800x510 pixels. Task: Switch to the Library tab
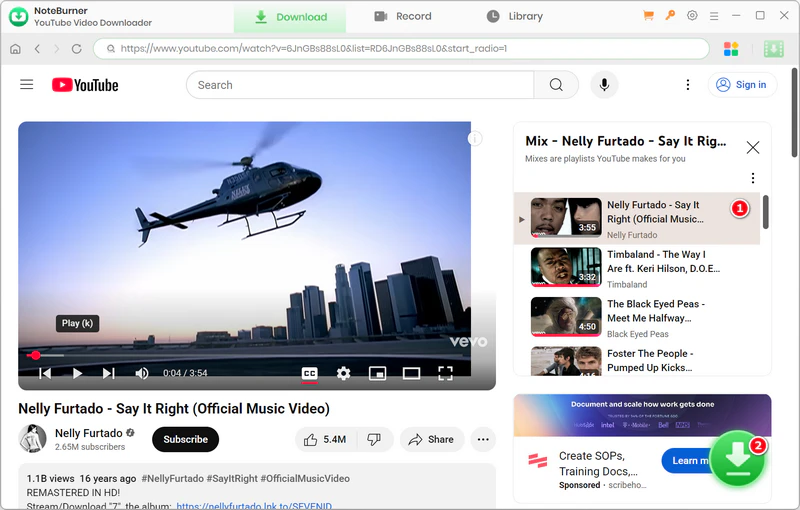(x=514, y=16)
